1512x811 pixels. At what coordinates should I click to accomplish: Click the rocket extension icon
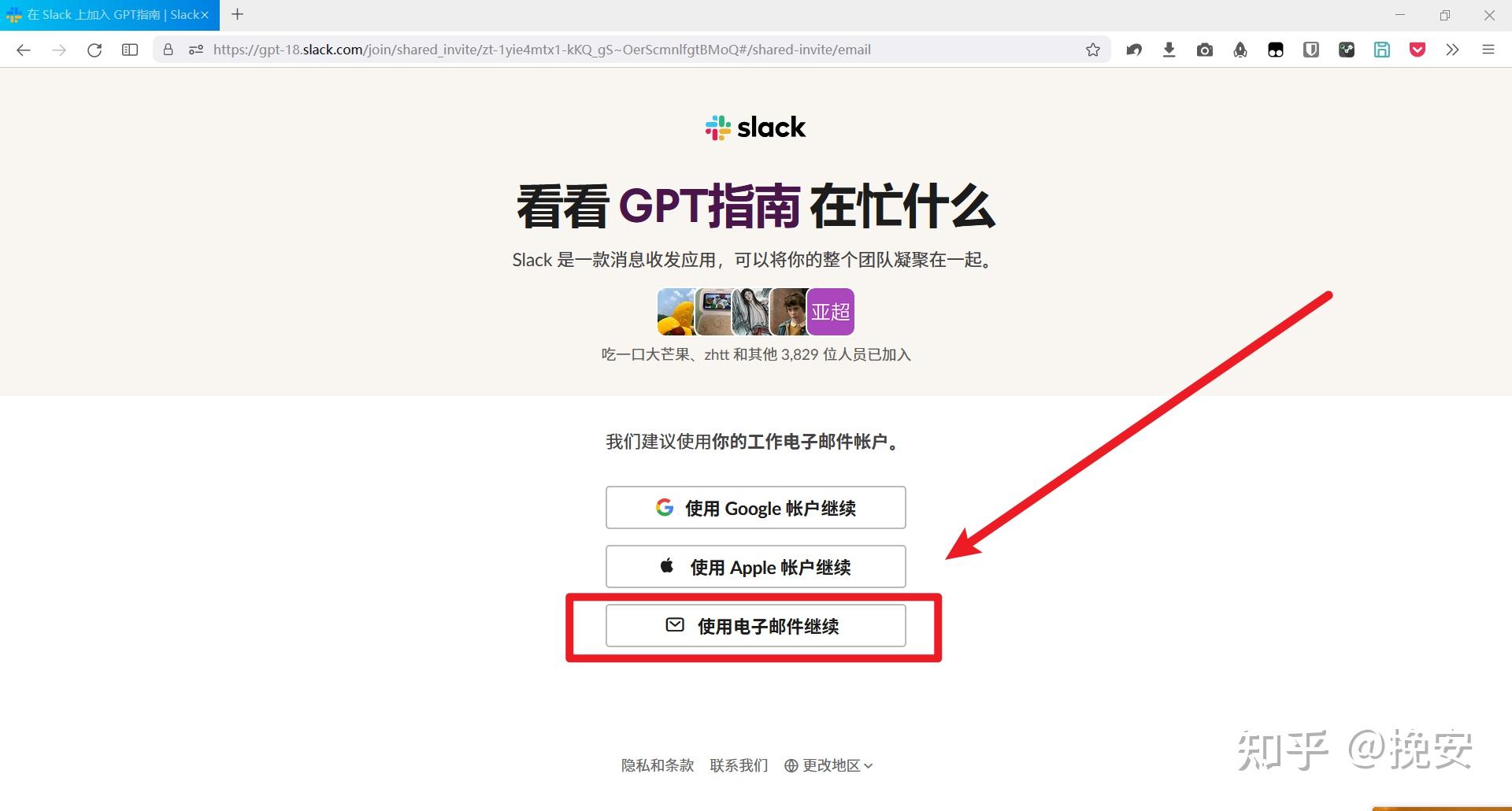pyautogui.click(x=1240, y=50)
